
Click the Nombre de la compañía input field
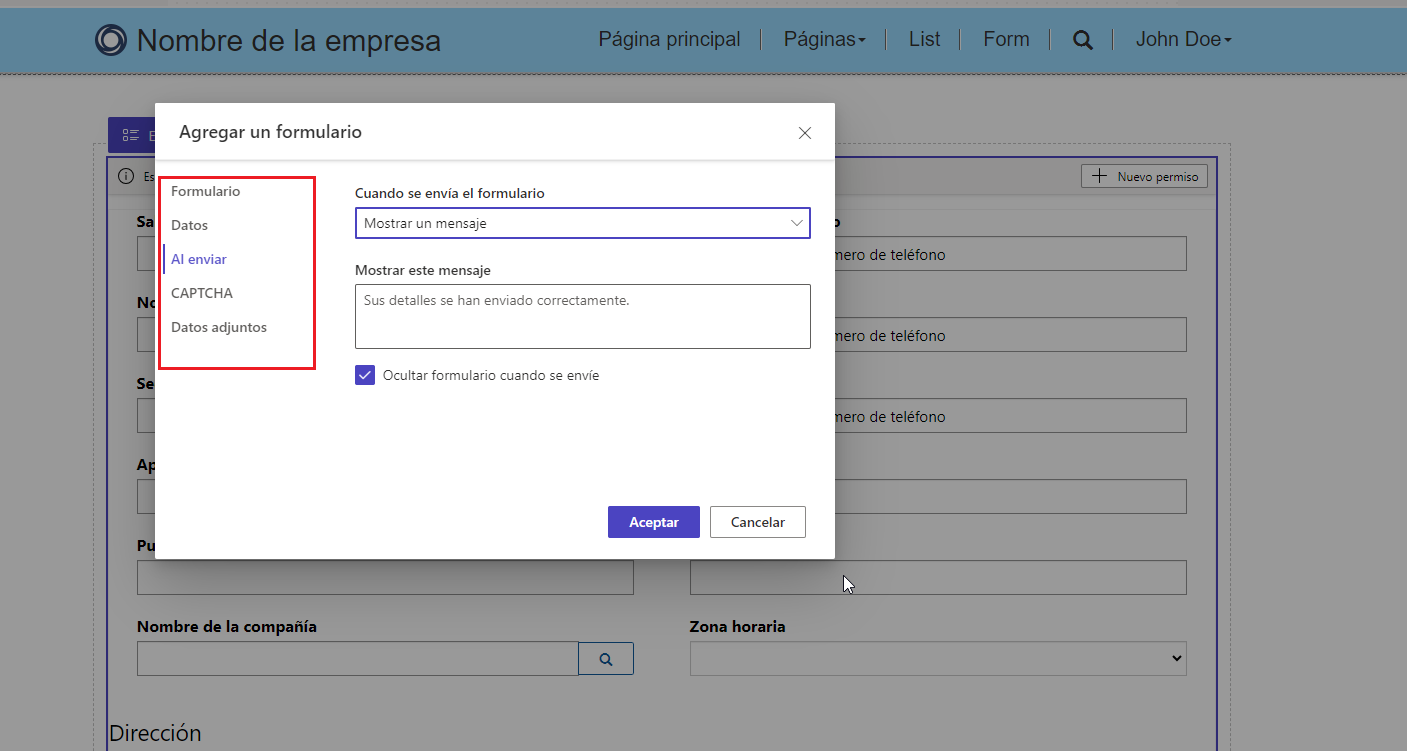[x=358, y=658]
